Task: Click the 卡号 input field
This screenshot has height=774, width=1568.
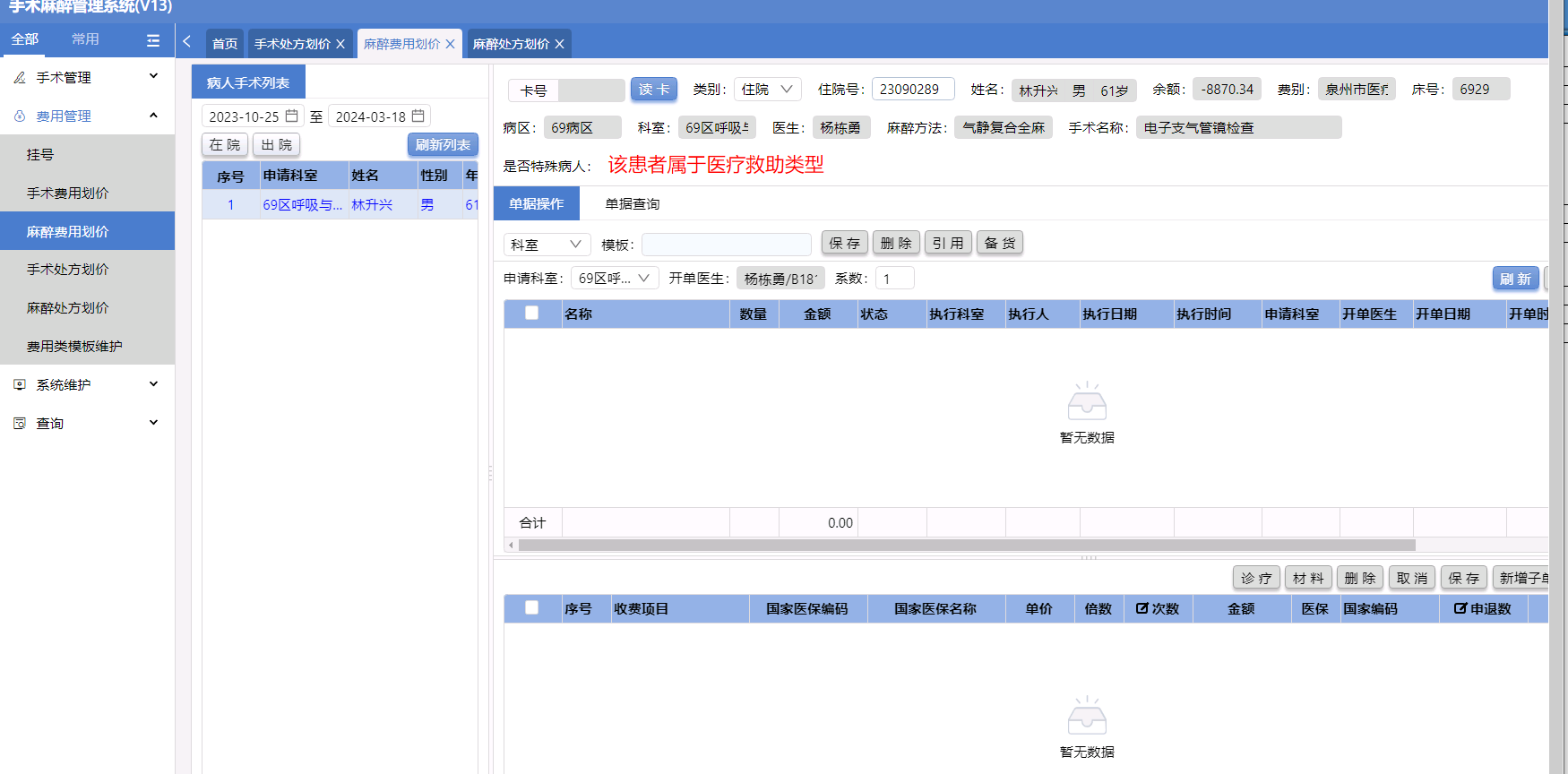Action: pos(591,90)
